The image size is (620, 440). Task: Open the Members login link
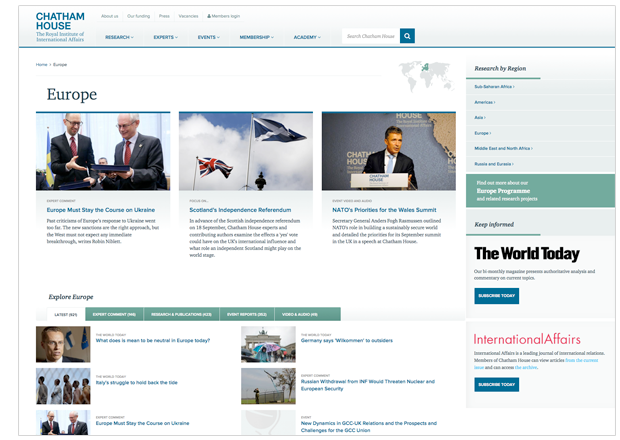[x=223, y=16]
